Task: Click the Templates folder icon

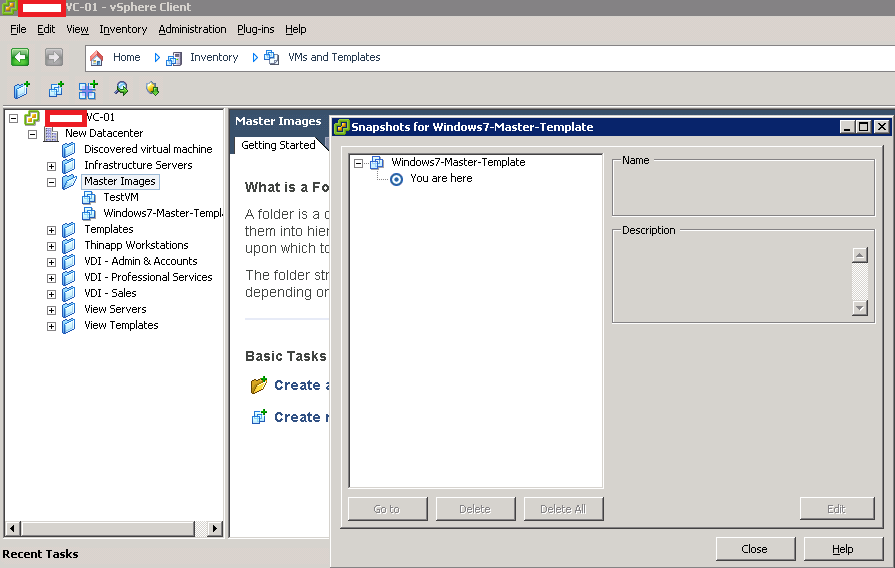Action: pos(68,229)
